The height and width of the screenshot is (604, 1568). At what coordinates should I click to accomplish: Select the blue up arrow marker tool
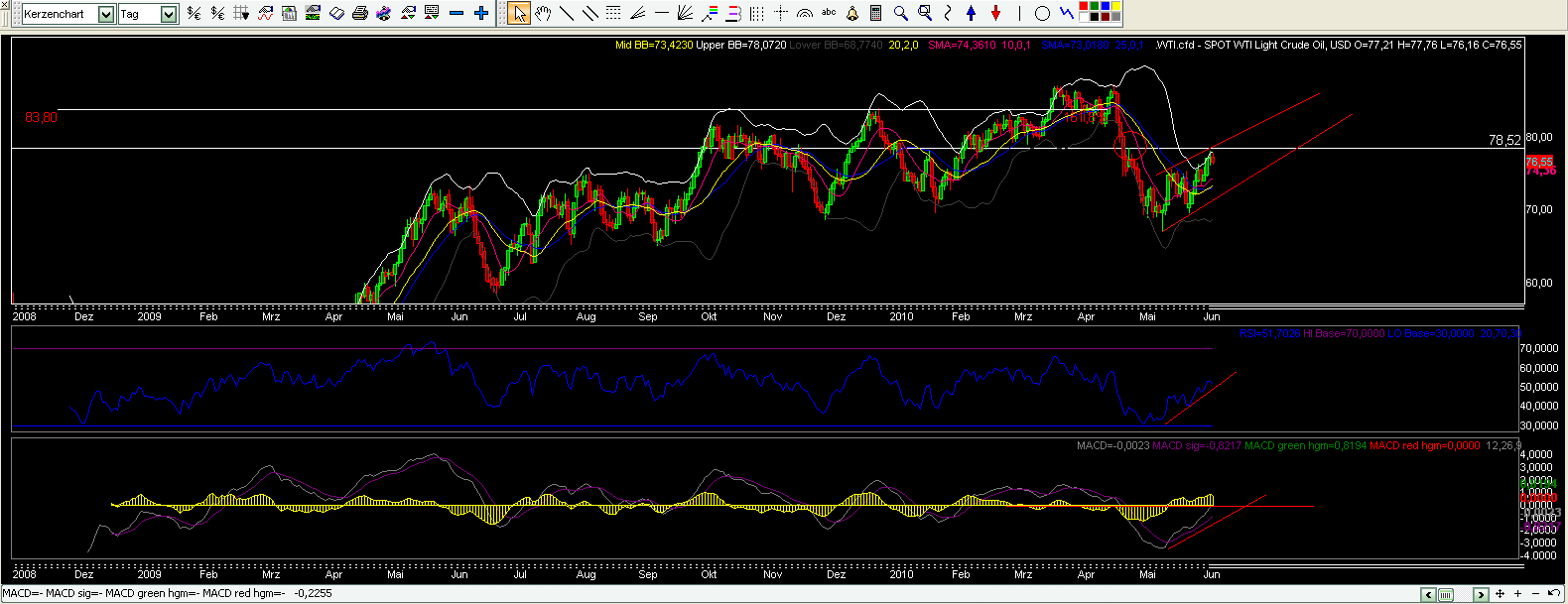click(972, 13)
